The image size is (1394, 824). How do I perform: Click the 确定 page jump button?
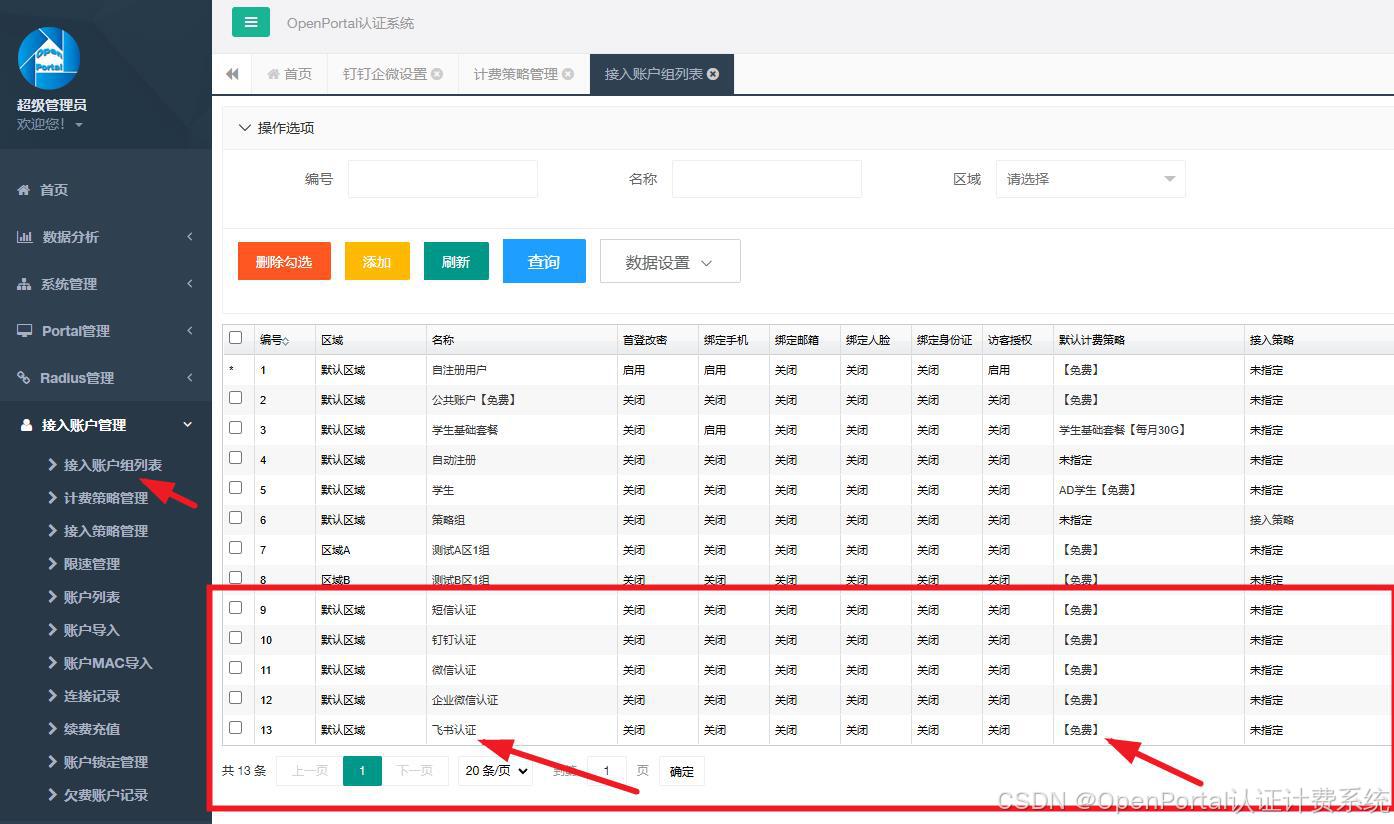(682, 771)
